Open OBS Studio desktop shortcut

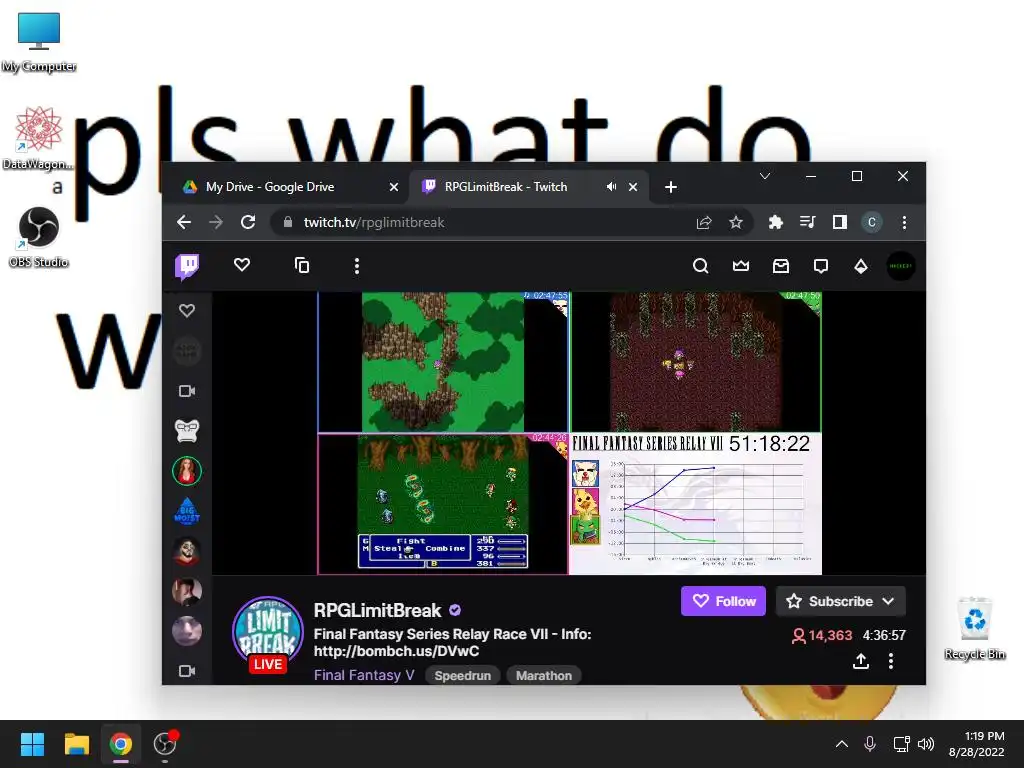click(39, 237)
